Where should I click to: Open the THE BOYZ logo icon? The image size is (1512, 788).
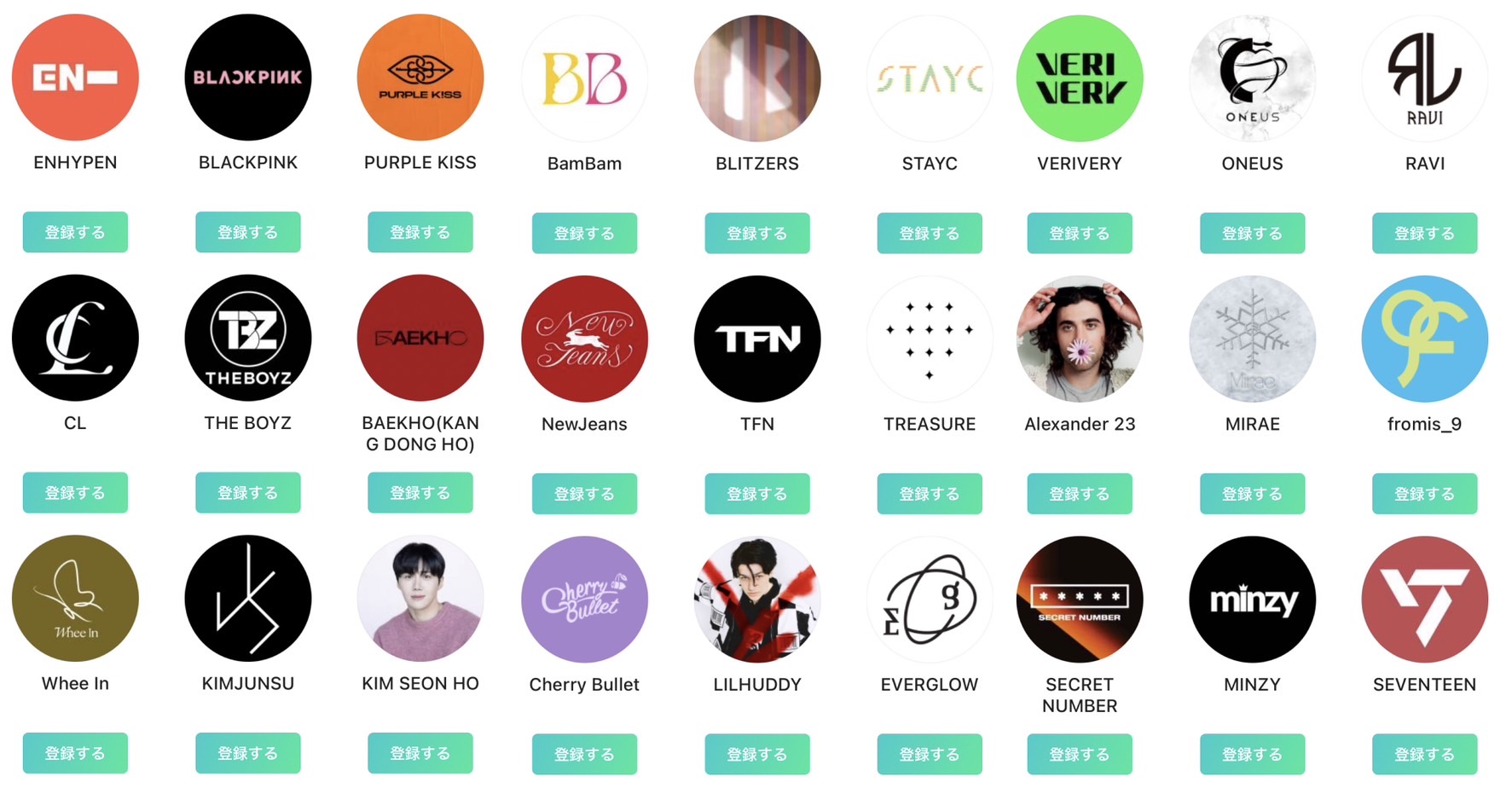(248, 338)
